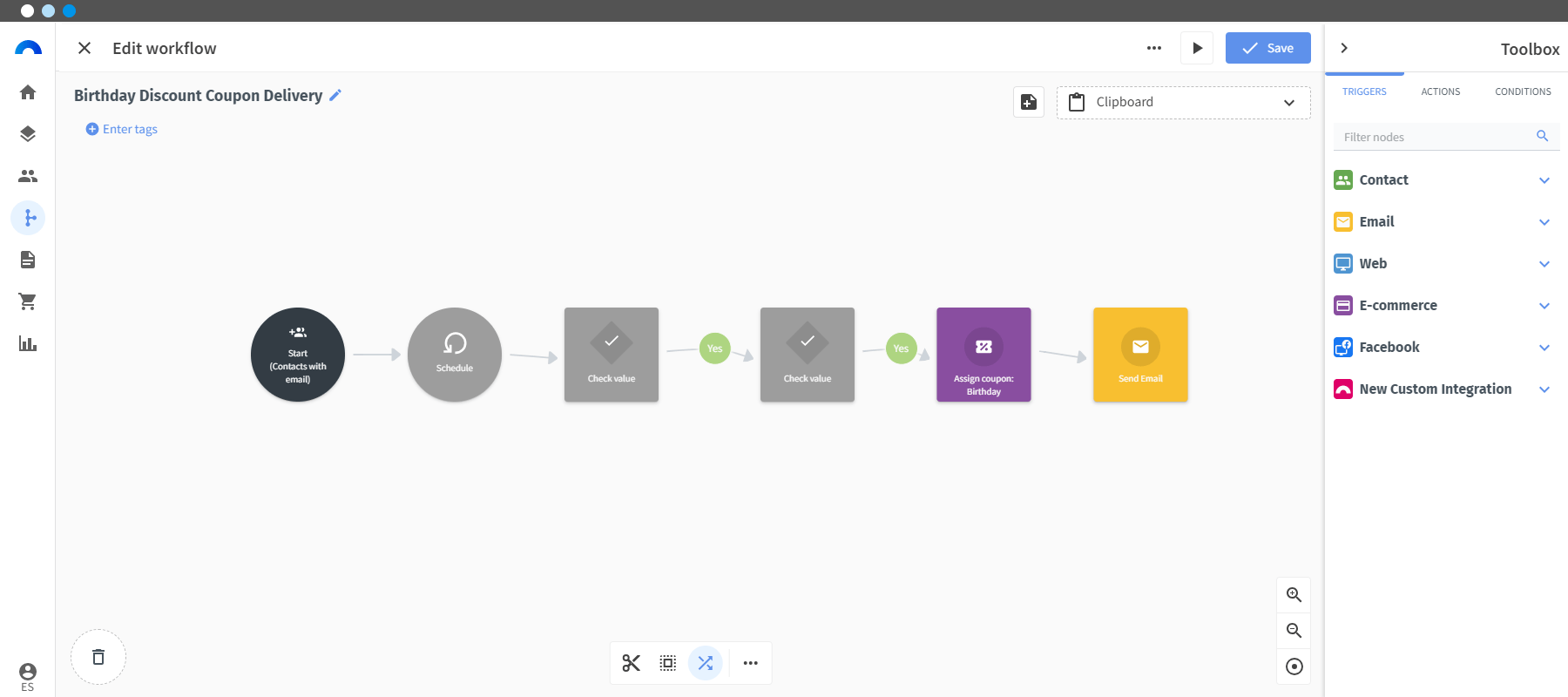Click the scissors cut tool icon

pos(632,663)
